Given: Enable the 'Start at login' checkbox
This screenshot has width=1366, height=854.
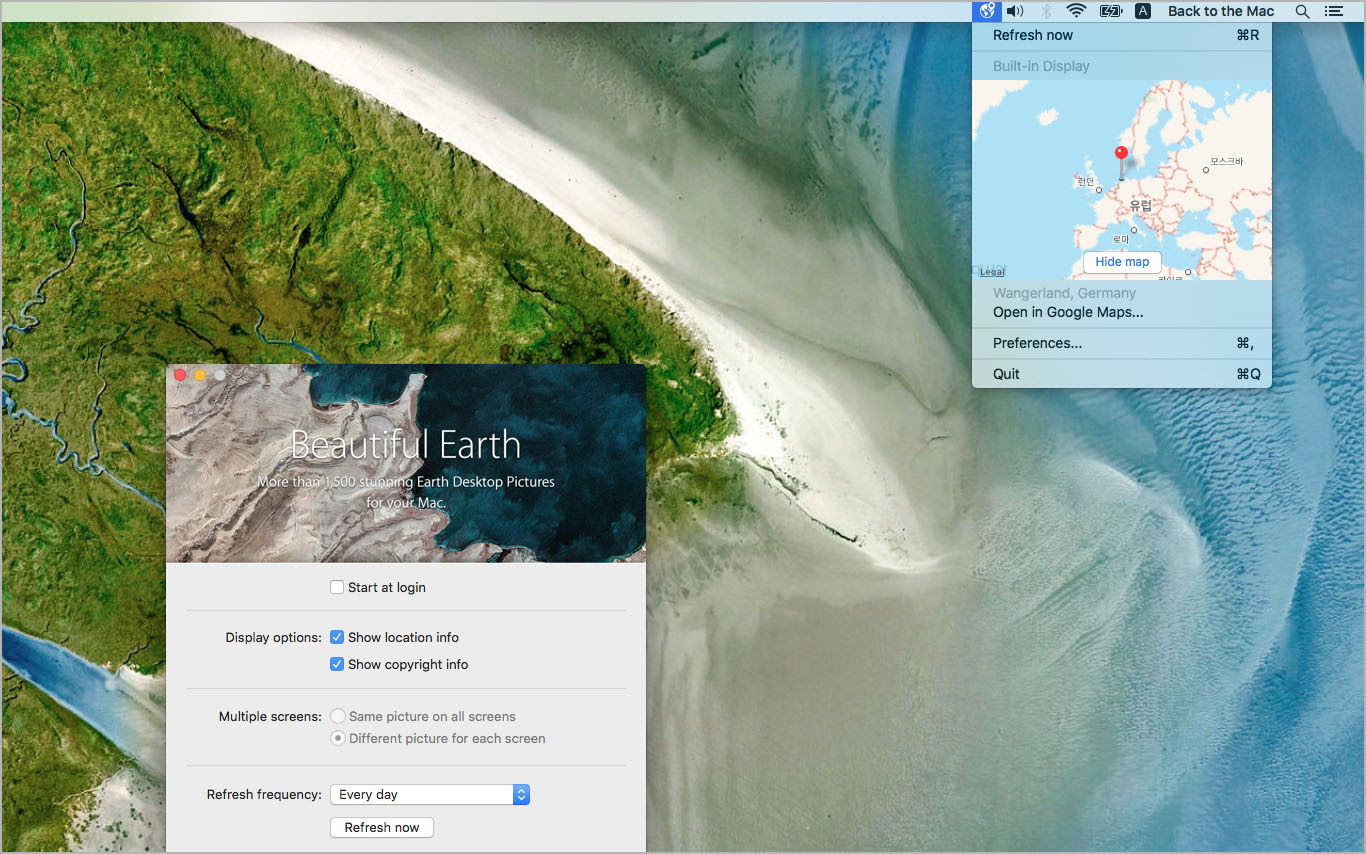Looking at the screenshot, I should pos(337,587).
